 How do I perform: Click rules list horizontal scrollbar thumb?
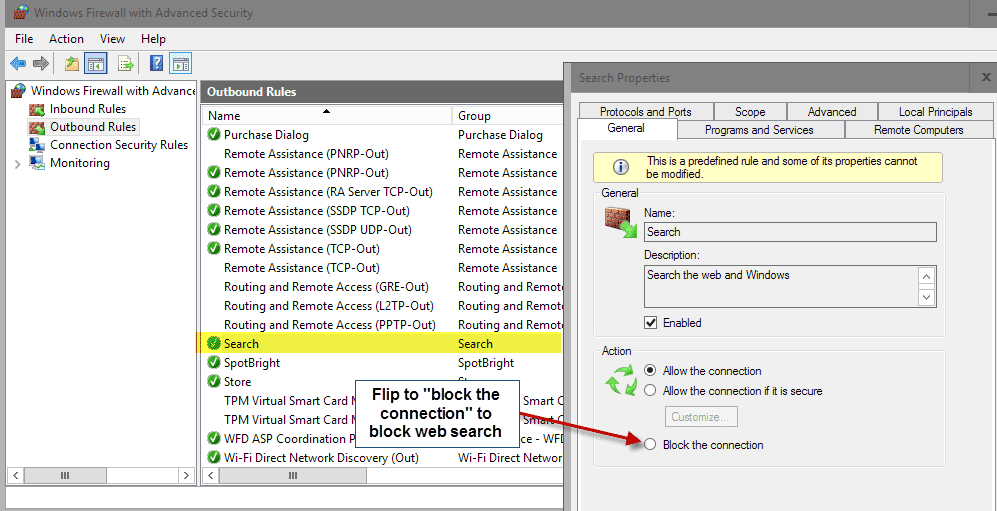point(292,475)
